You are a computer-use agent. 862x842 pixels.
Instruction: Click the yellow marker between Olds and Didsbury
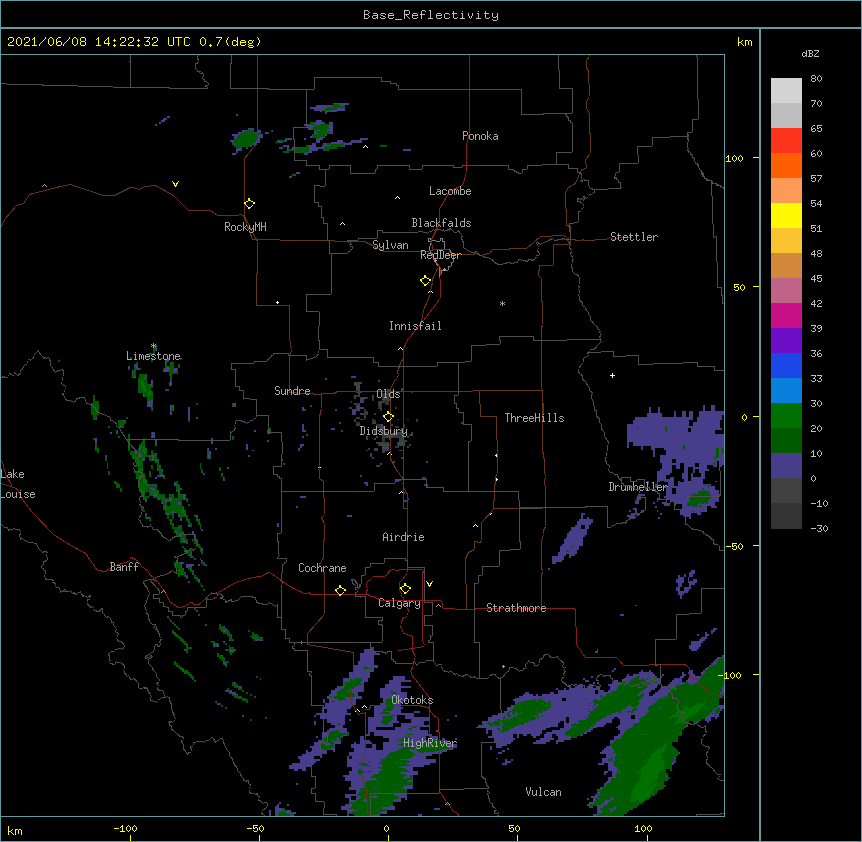point(389,417)
